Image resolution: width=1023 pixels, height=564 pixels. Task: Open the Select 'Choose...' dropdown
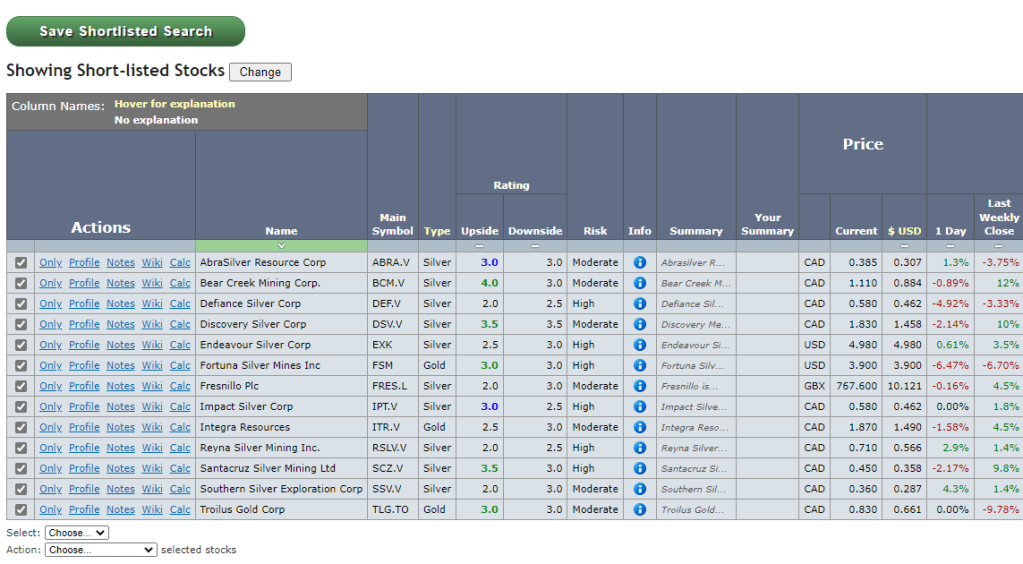pos(77,533)
